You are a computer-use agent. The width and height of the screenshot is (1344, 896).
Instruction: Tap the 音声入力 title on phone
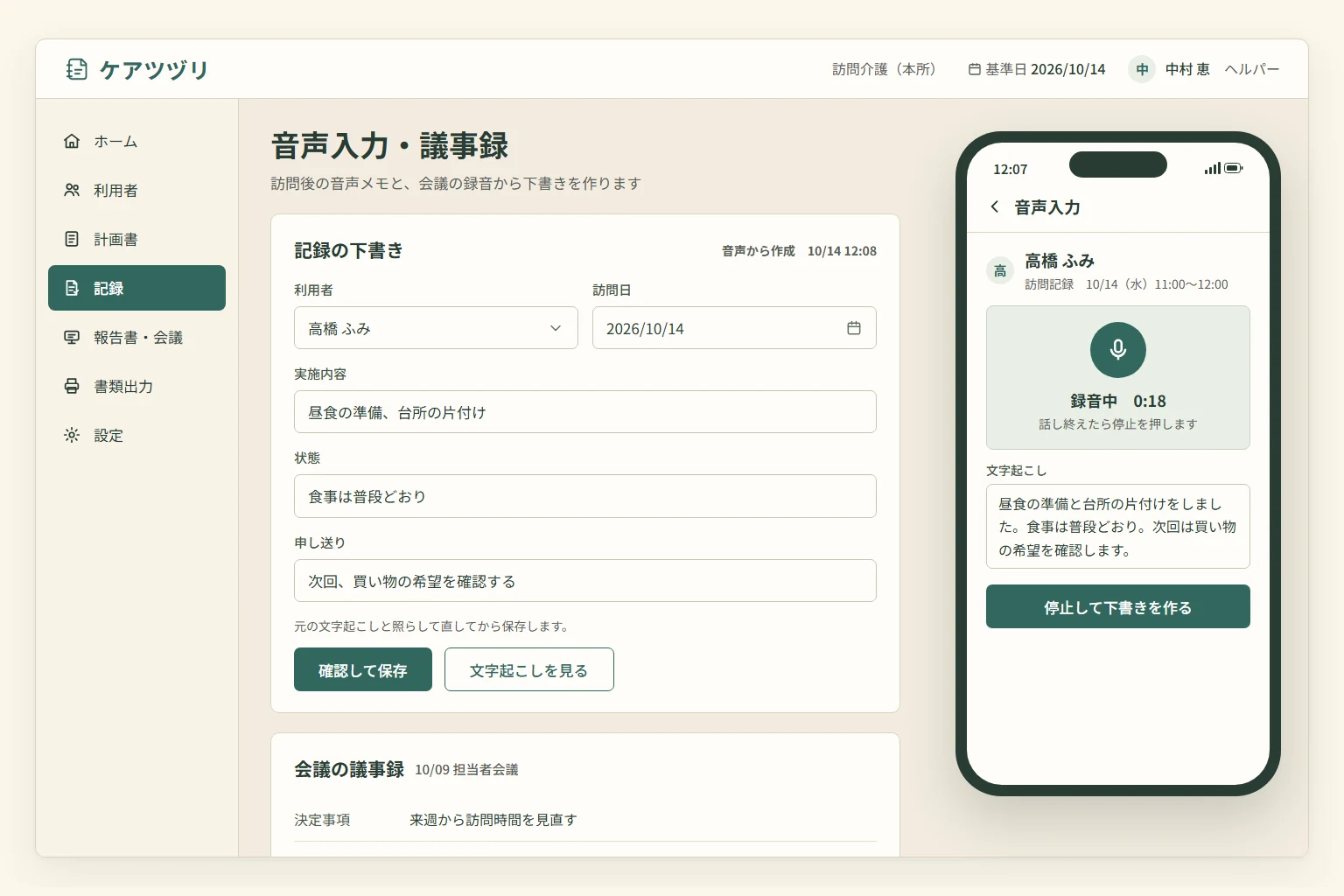(1047, 207)
